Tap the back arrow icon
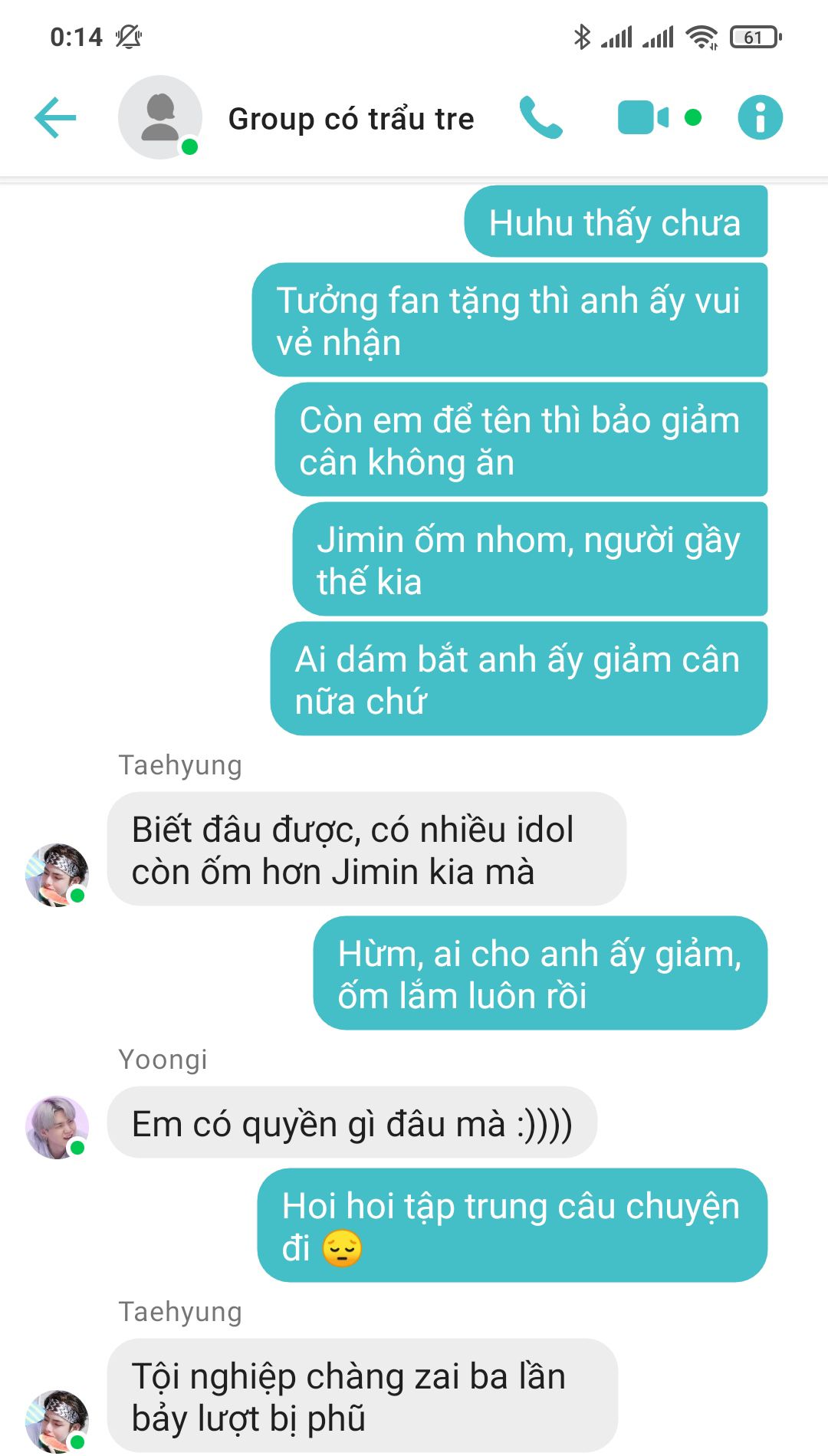 pos(55,117)
